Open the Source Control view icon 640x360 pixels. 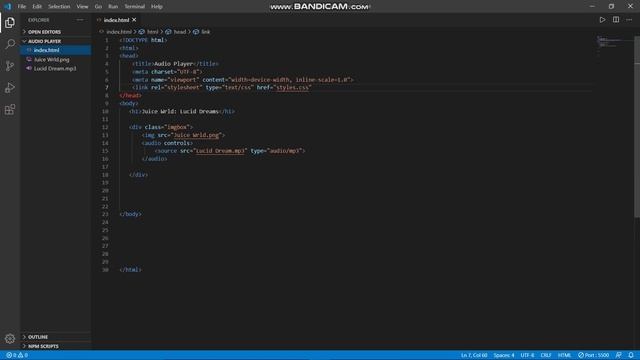10,66
